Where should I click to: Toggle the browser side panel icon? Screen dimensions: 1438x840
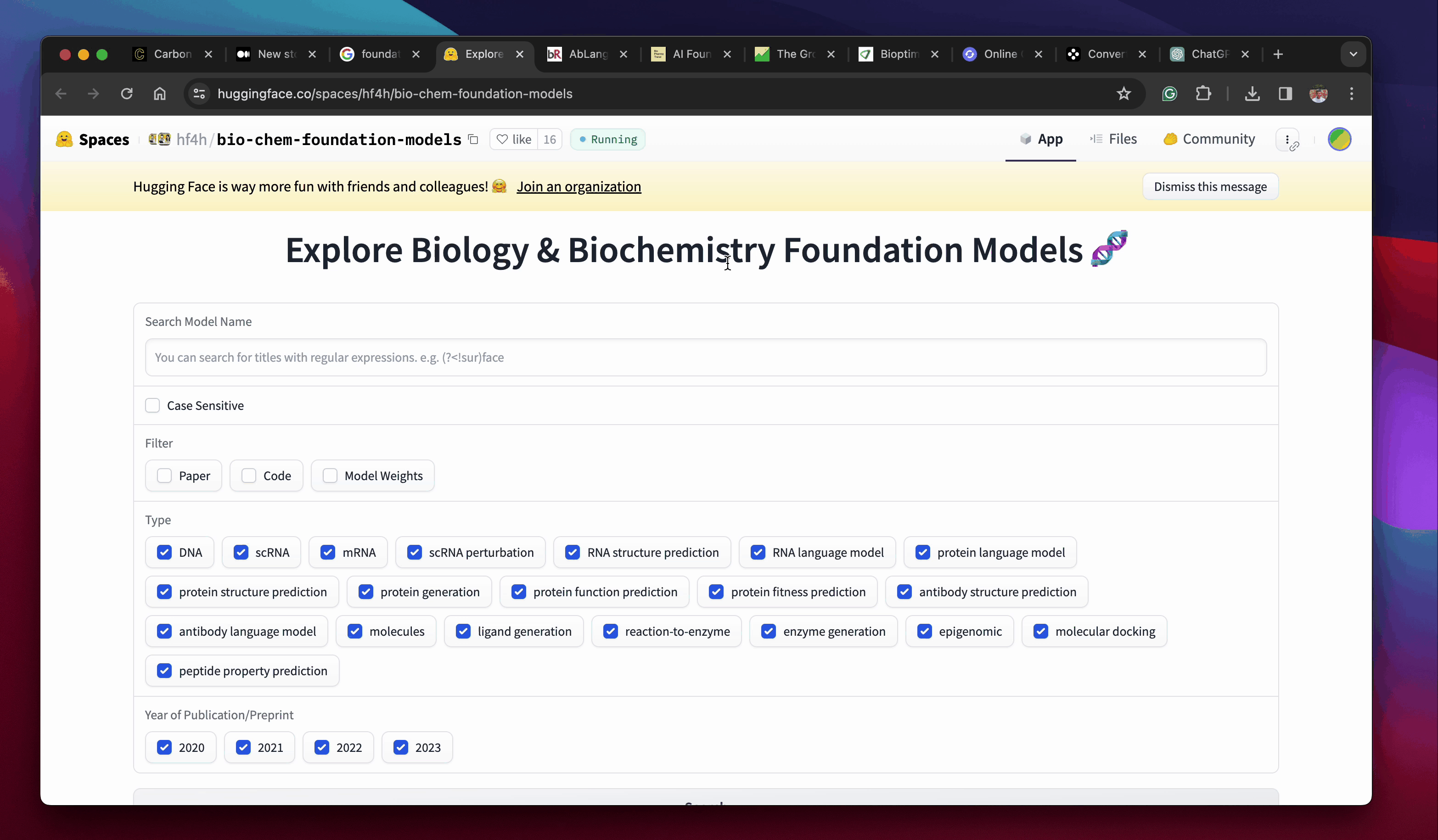[x=1285, y=94]
